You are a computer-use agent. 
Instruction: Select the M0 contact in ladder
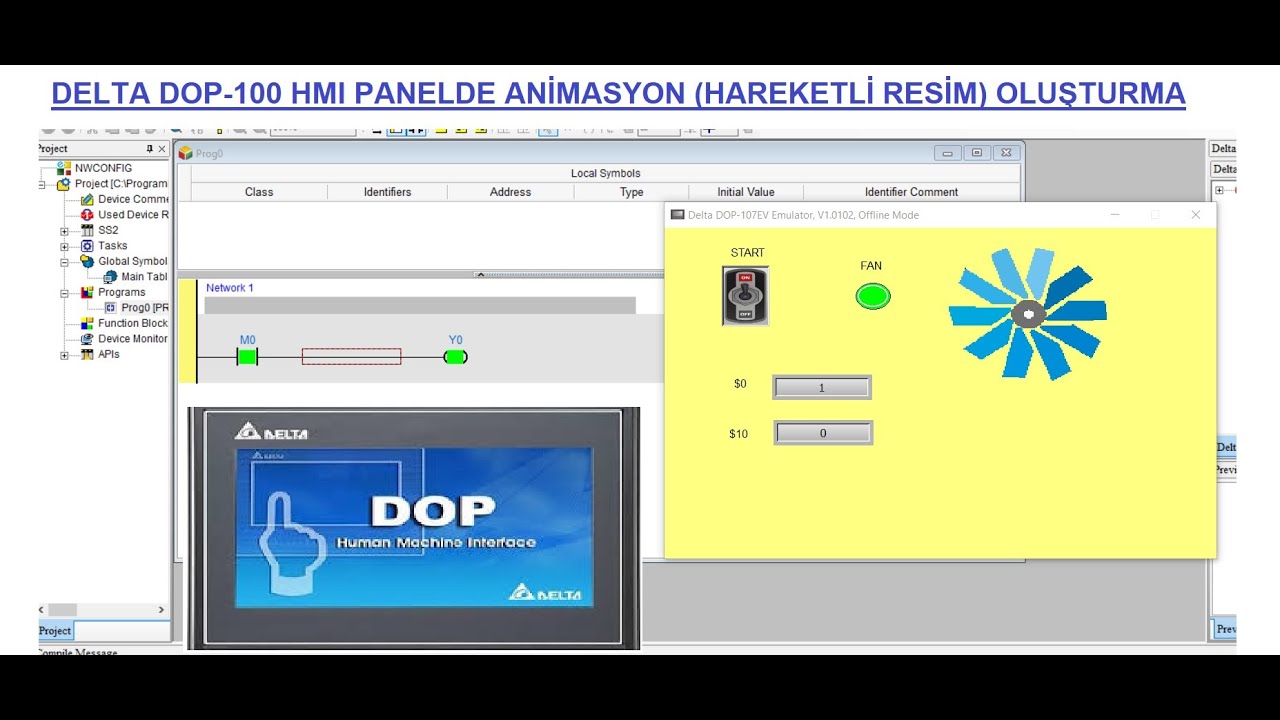coord(247,357)
